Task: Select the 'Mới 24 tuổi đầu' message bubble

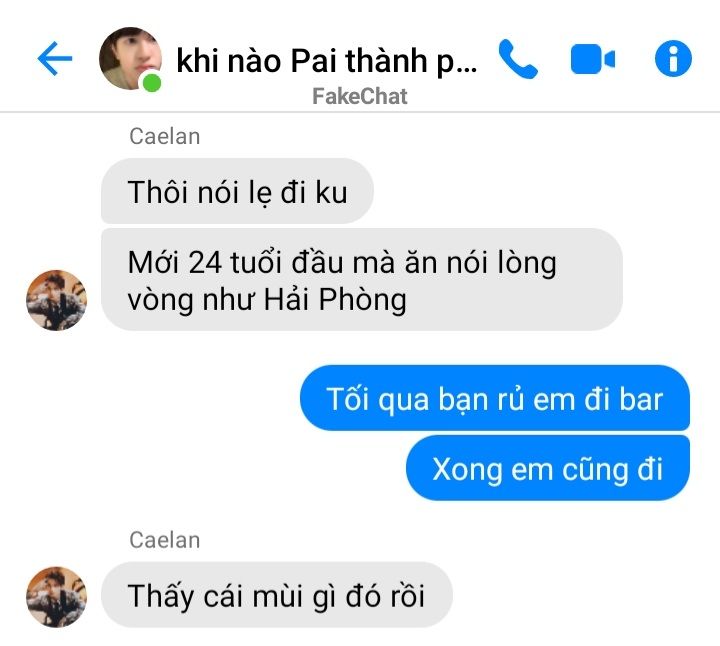Action: tap(361, 280)
